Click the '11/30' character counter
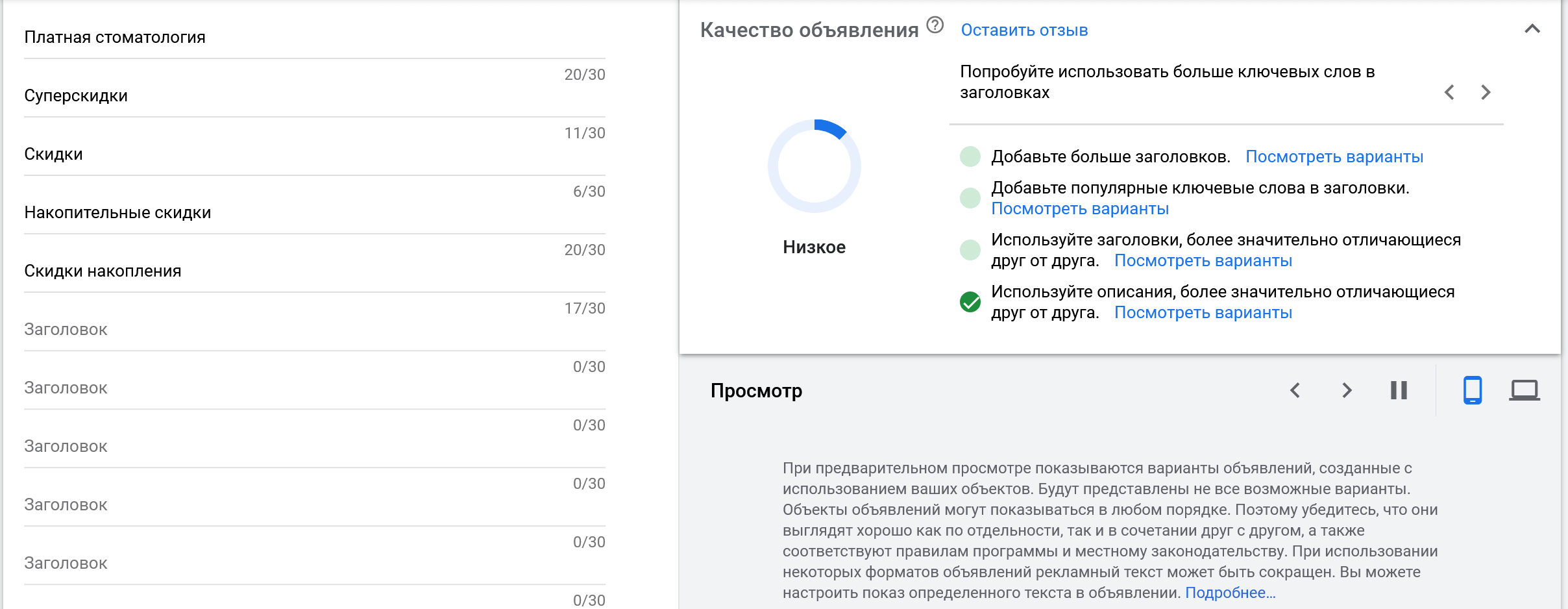The width and height of the screenshot is (1568, 609). [585, 133]
